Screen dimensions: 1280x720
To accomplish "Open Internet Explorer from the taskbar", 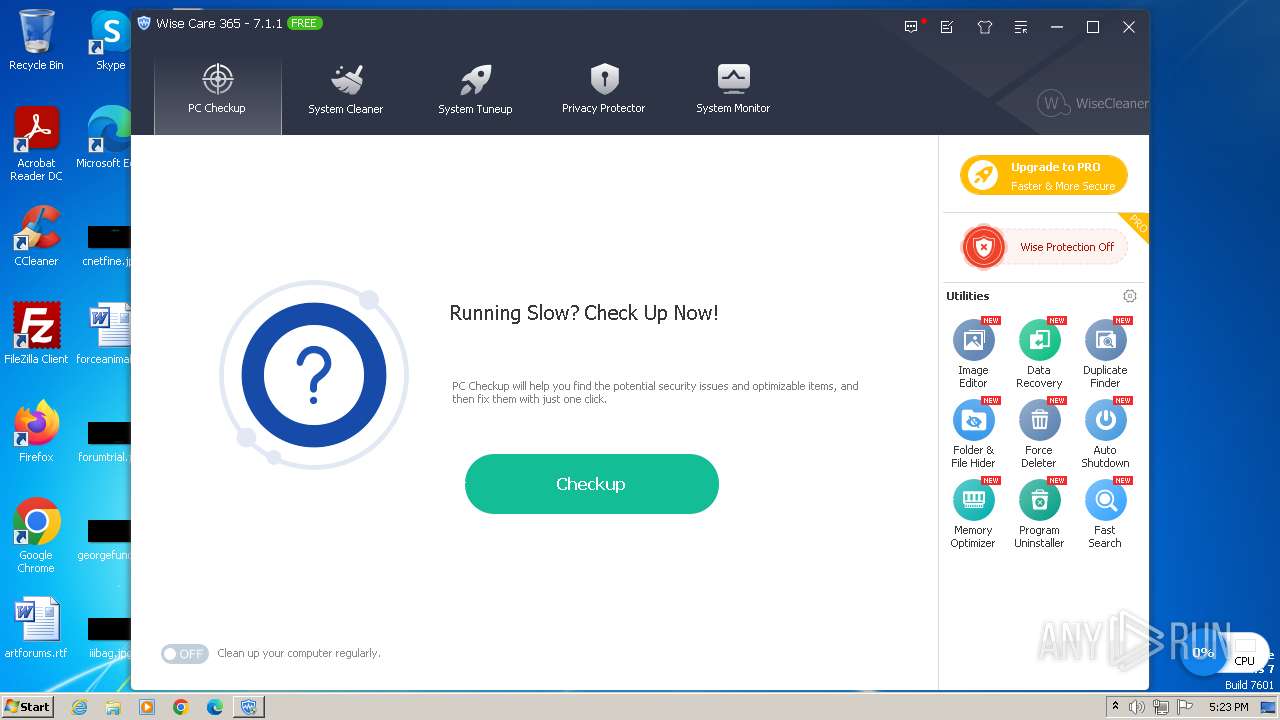I will point(79,707).
